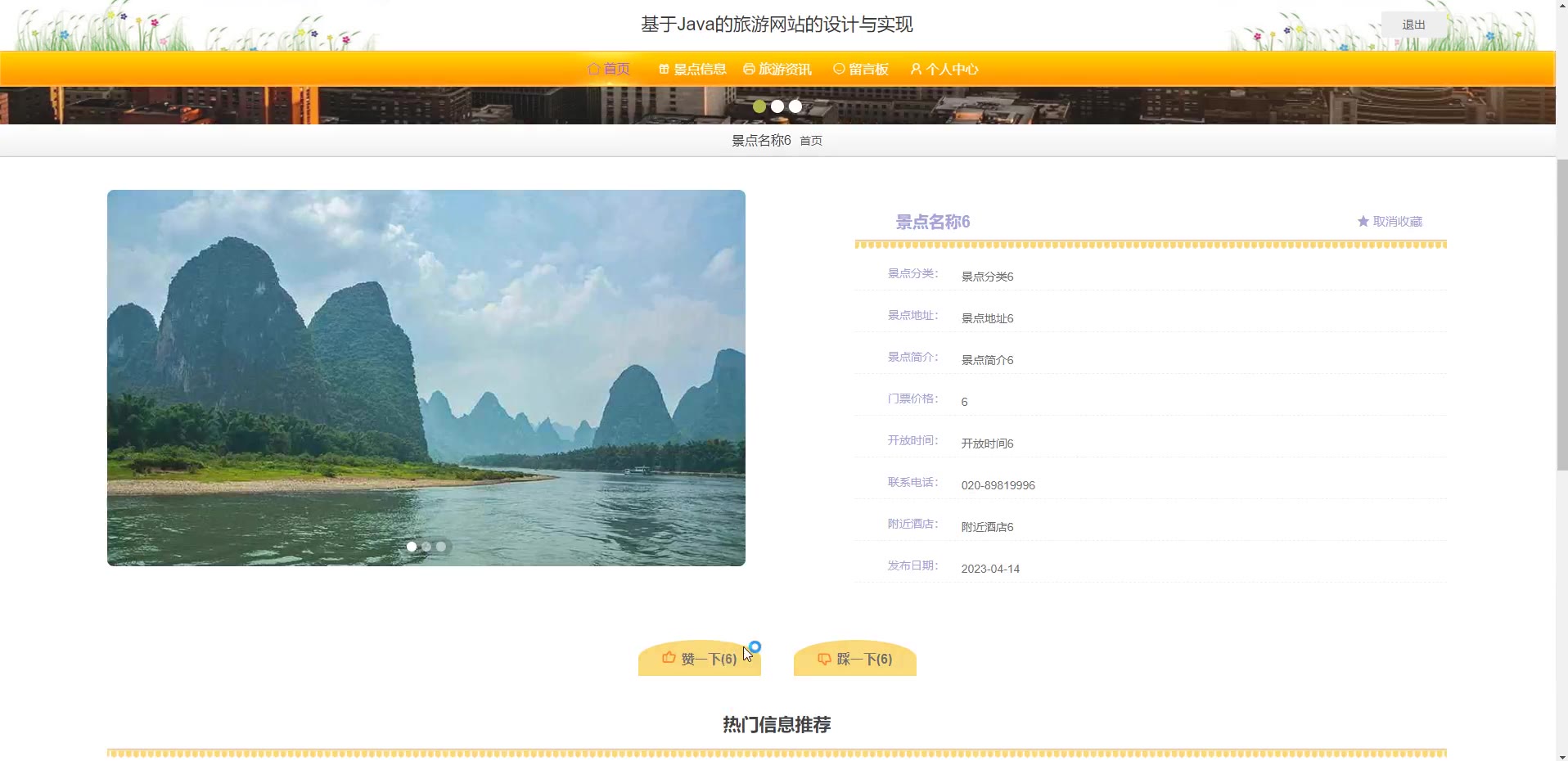The height and width of the screenshot is (761, 1568).
Task: Click the 景点地址6 value
Action: pyautogui.click(x=987, y=318)
